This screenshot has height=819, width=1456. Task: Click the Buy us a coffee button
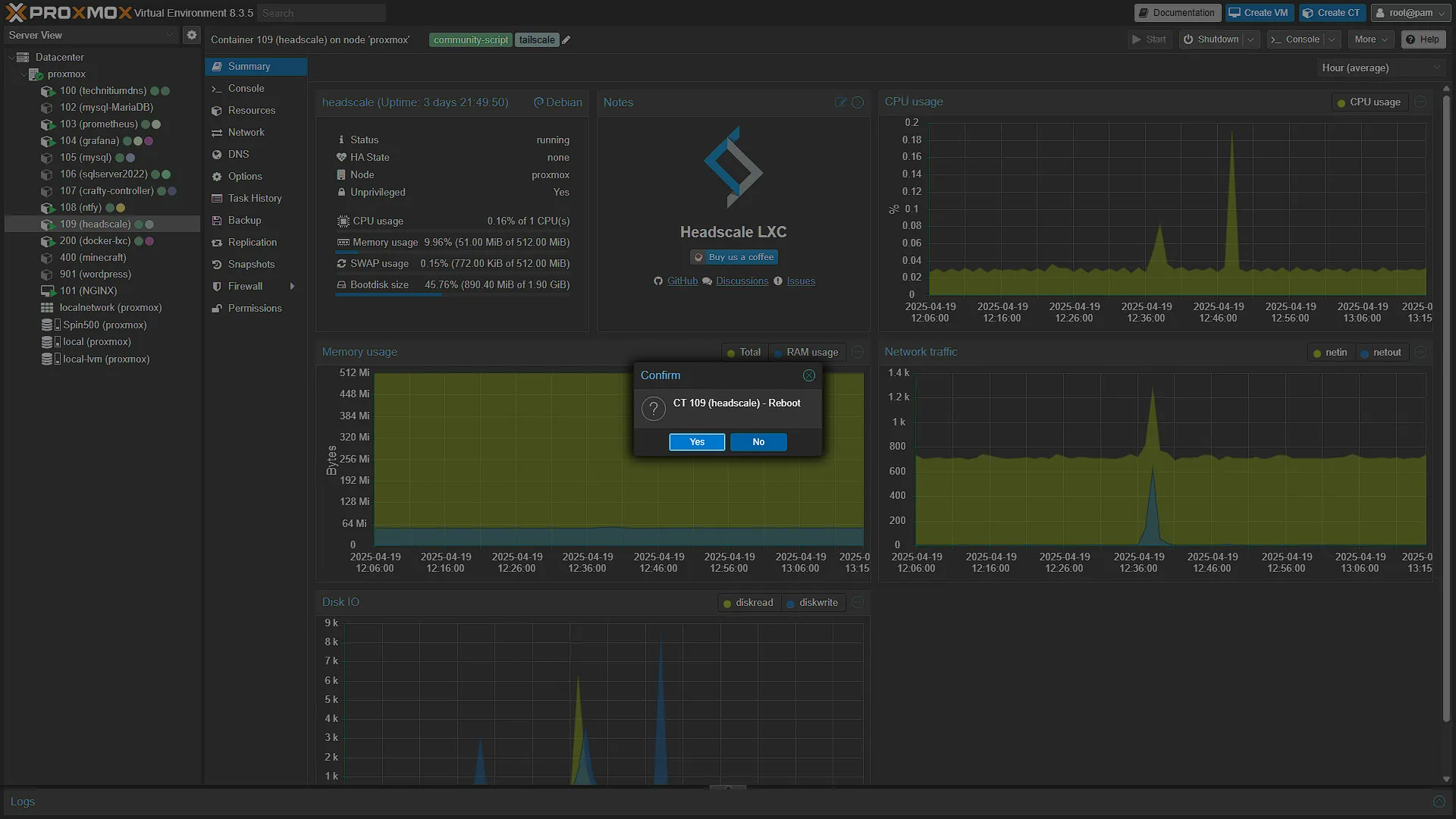coord(733,258)
